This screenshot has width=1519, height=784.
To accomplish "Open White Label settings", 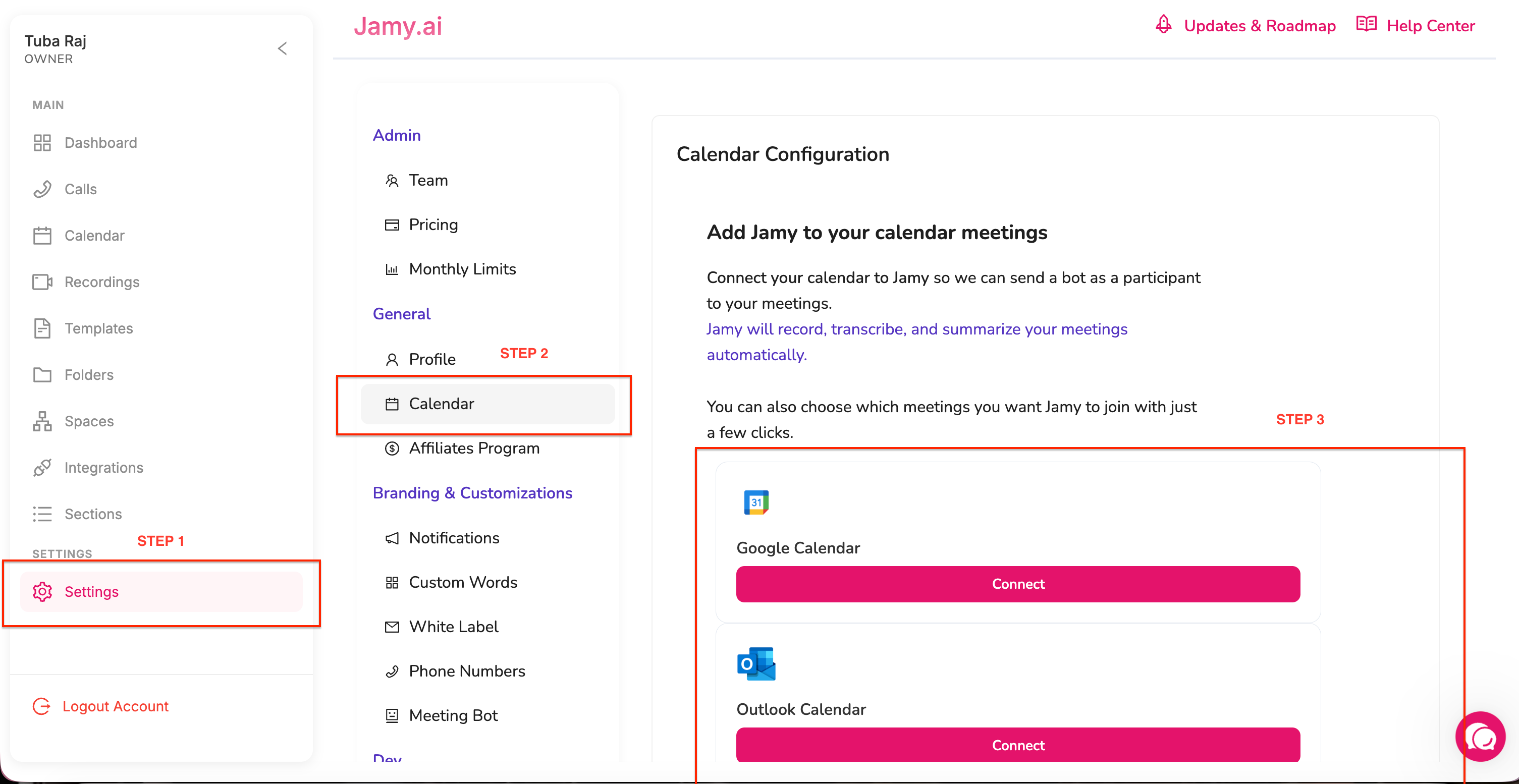I will click(x=454, y=627).
